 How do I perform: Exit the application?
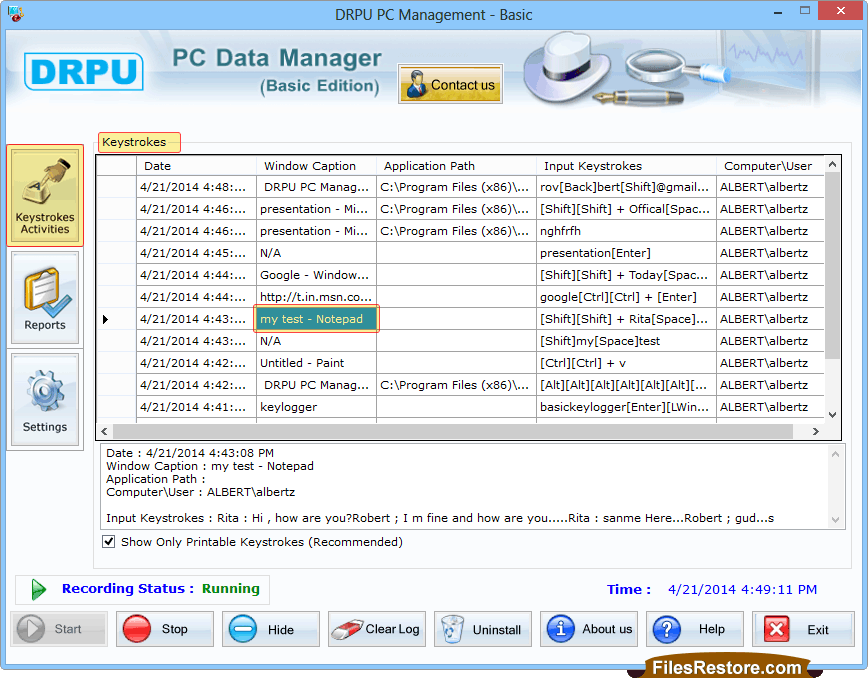coord(803,629)
